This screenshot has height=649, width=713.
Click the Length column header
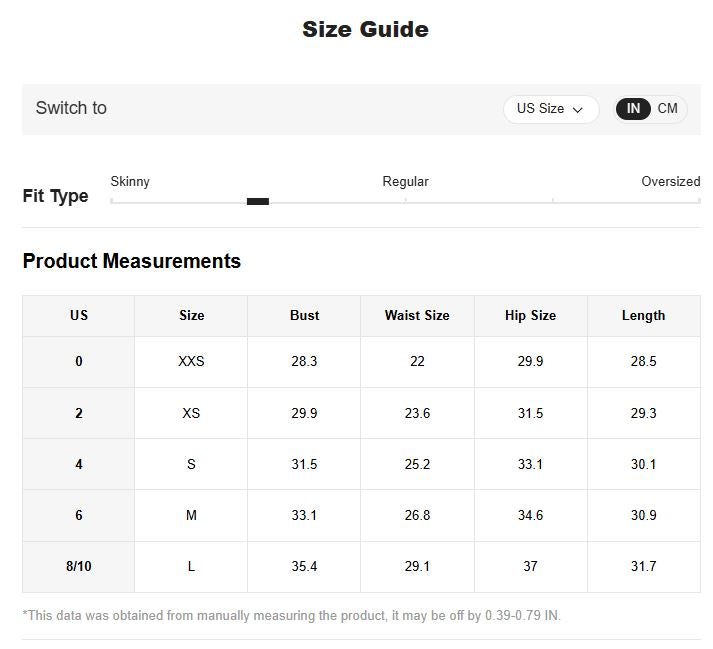click(x=643, y=315)
